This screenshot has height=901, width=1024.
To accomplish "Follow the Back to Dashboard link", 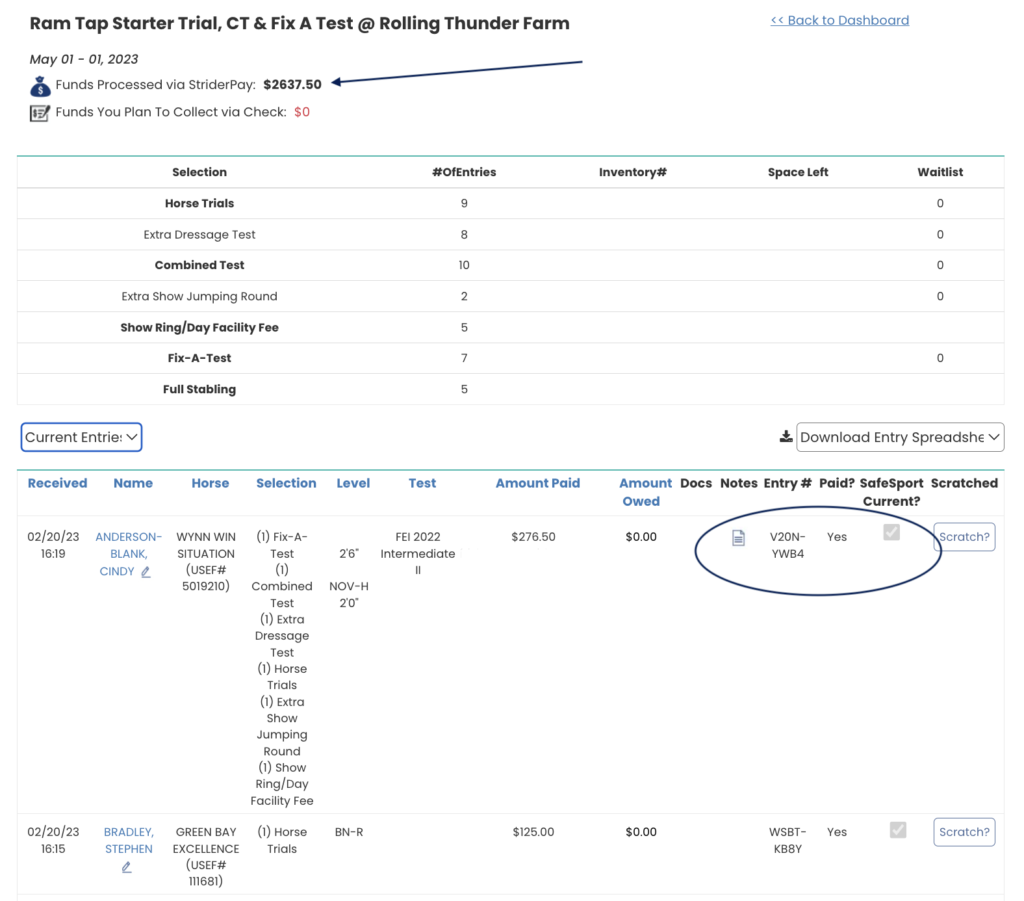I will pos(839,20).
